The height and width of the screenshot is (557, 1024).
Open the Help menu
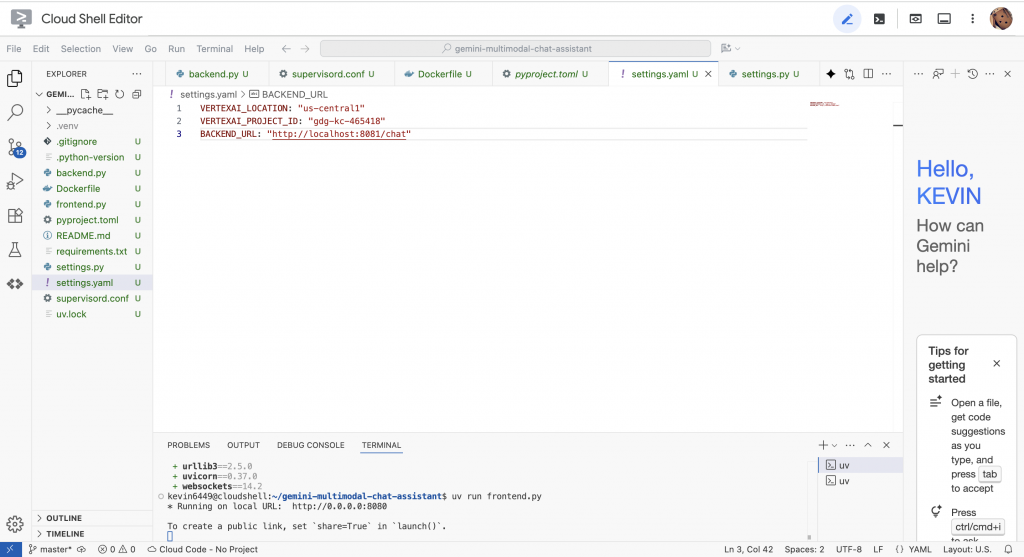click(x=254, y=49)
